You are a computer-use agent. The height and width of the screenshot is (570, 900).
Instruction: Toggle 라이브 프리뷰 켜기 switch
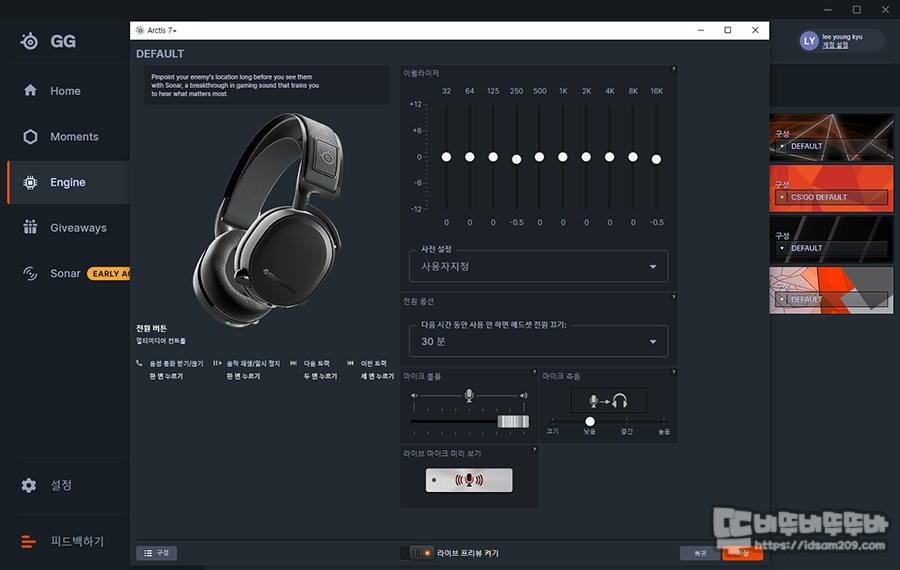pos(417,553)
